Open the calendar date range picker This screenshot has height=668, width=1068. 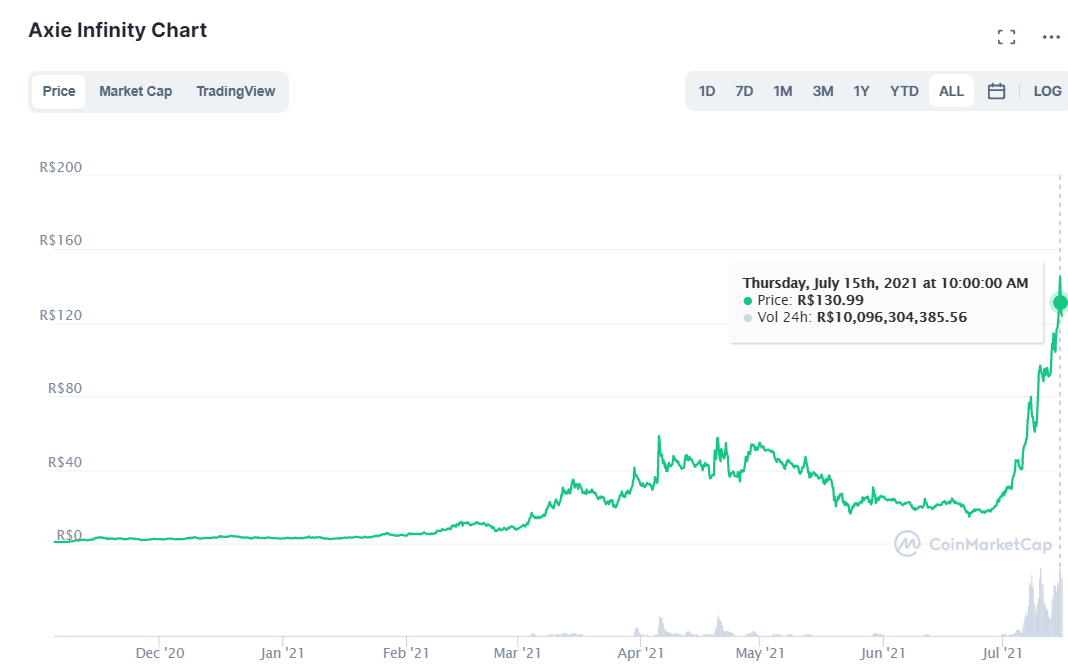point(996,91)
